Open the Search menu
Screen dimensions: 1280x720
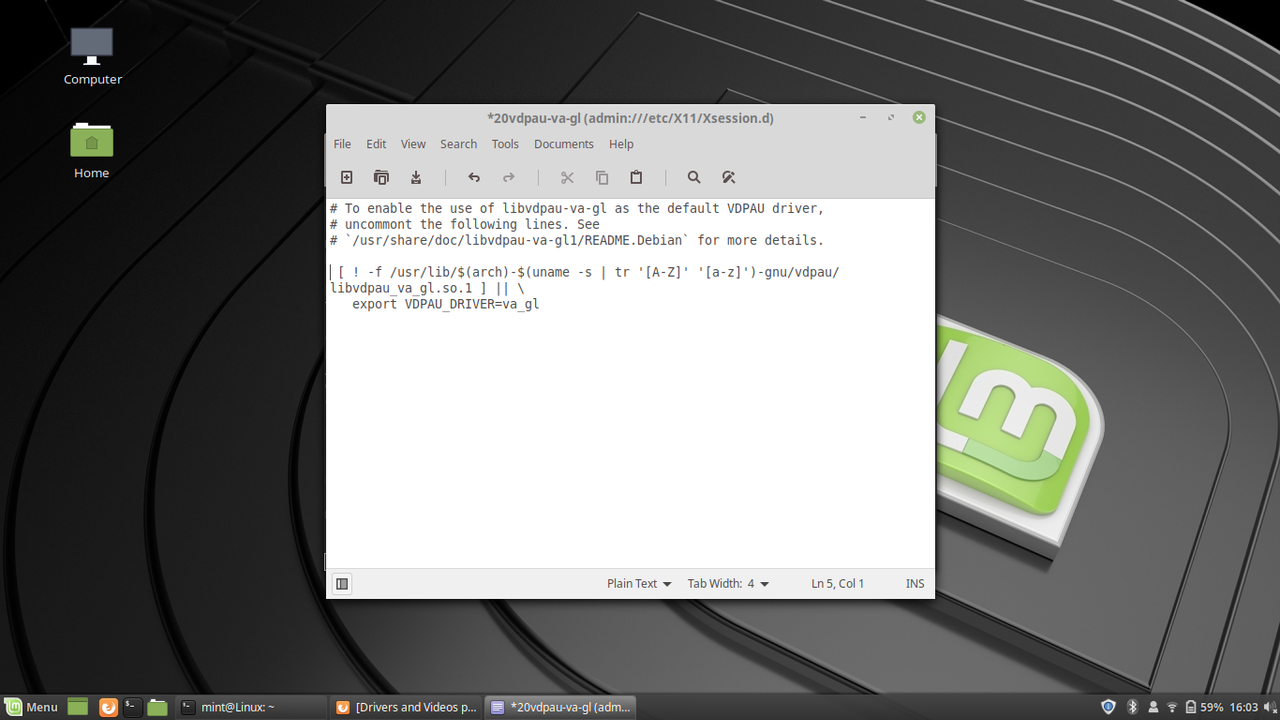pos(458,144)
